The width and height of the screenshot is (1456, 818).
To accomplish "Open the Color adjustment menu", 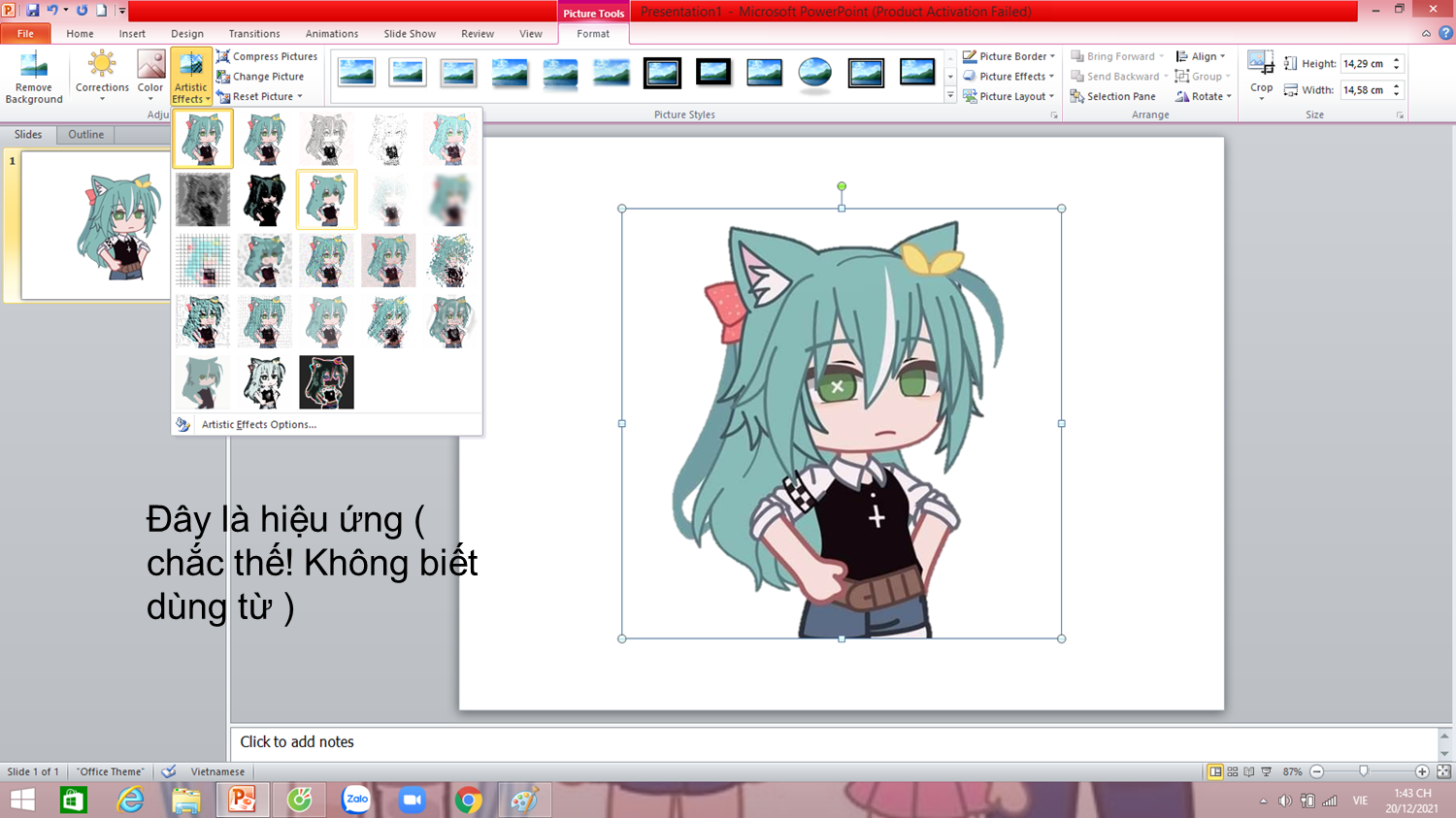I will click(150, 77).
